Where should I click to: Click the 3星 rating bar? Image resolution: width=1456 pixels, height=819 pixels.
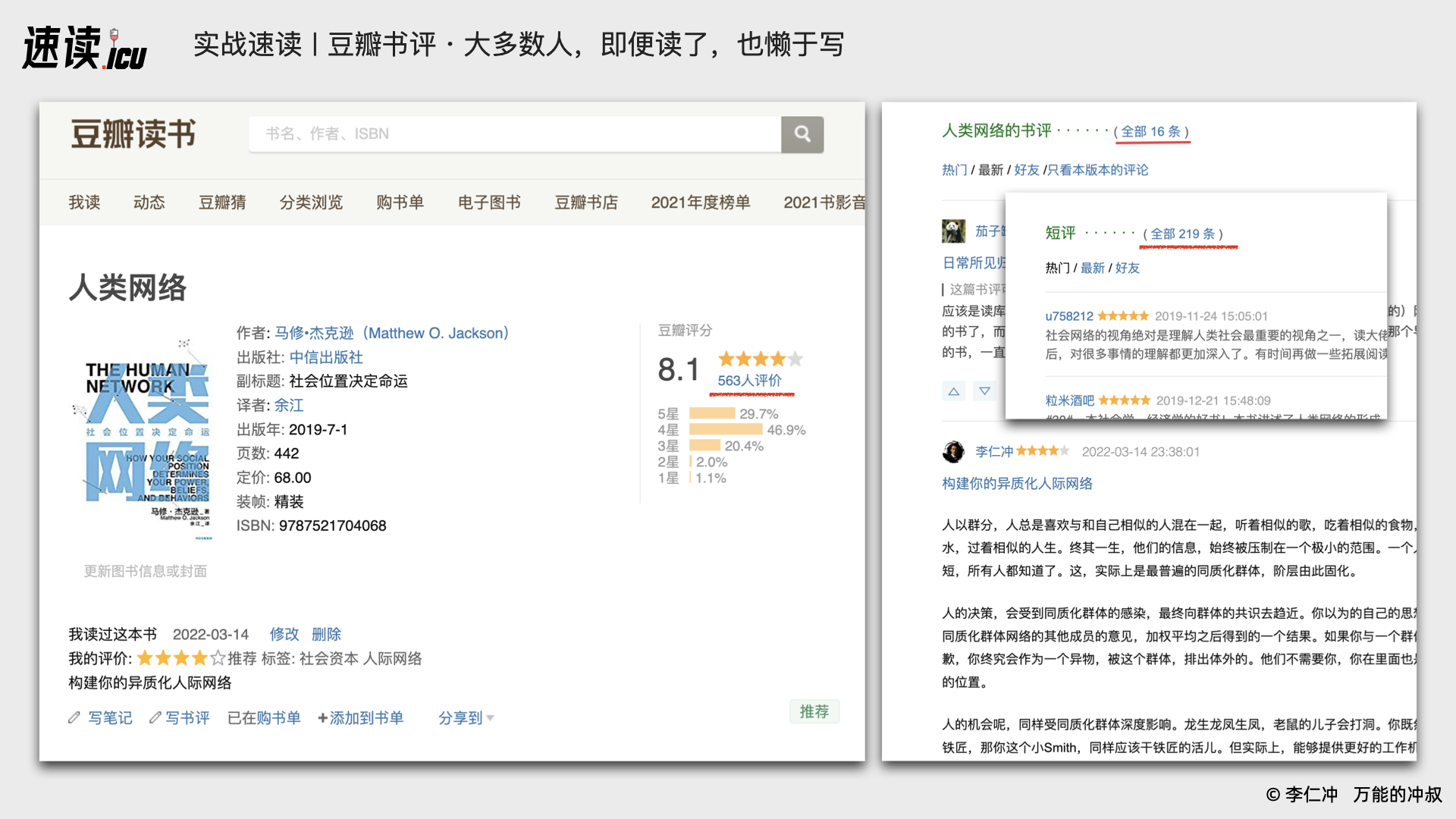tap(704, 446)
